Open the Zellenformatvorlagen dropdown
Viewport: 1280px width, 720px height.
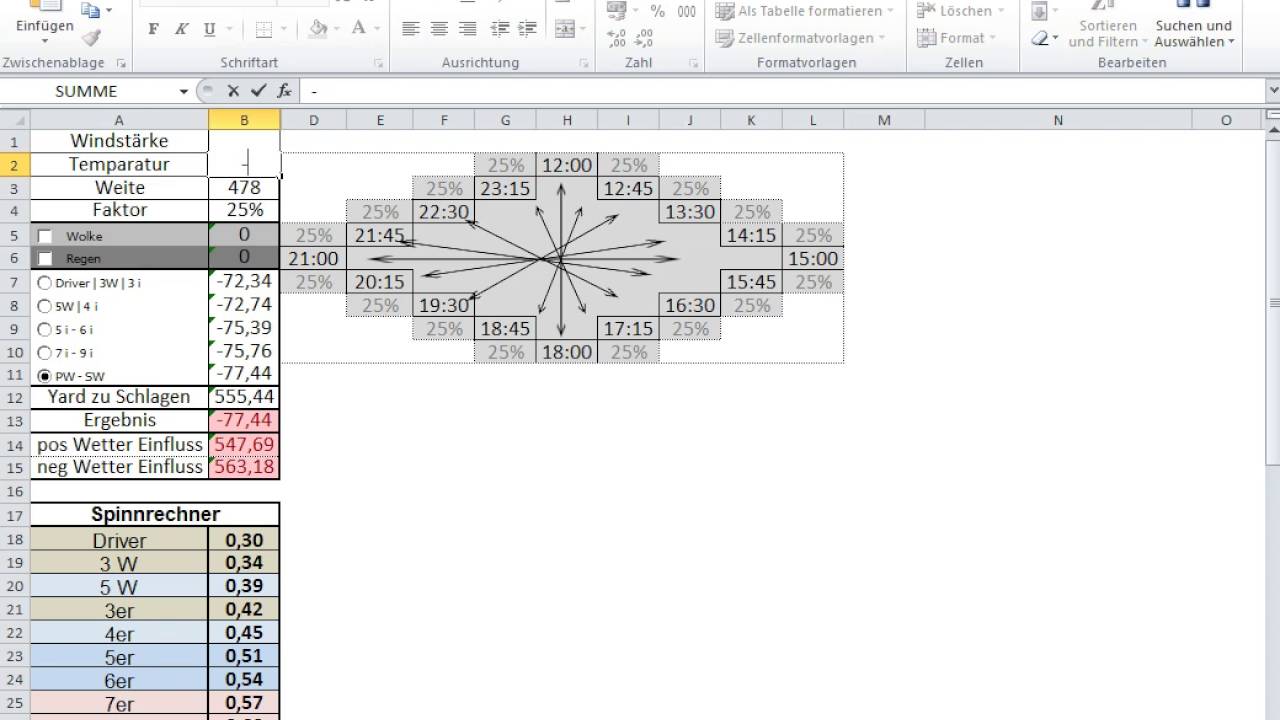click(881, 38)
